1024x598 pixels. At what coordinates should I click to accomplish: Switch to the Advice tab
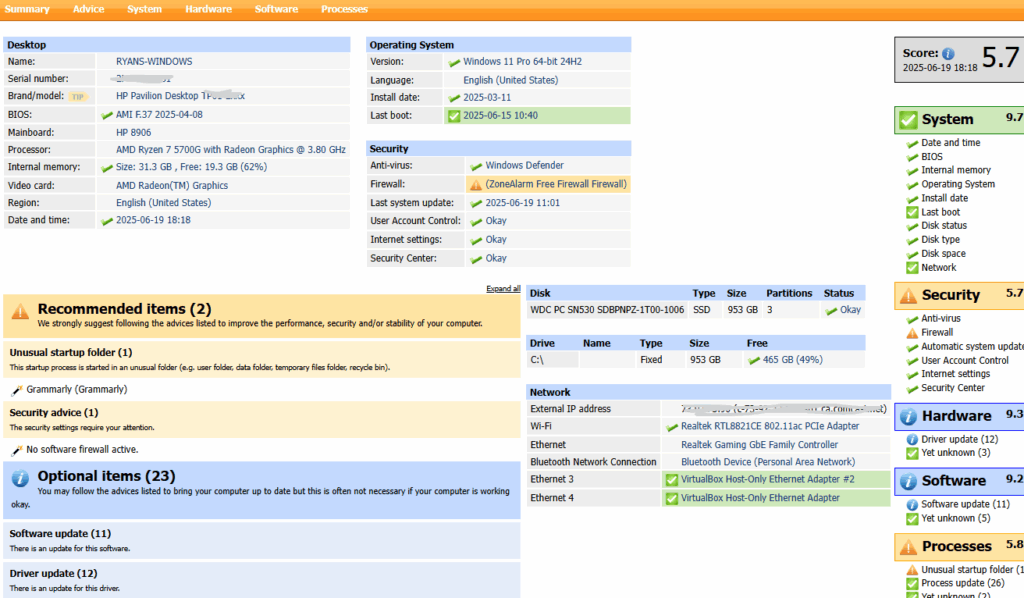click(88, 9)
